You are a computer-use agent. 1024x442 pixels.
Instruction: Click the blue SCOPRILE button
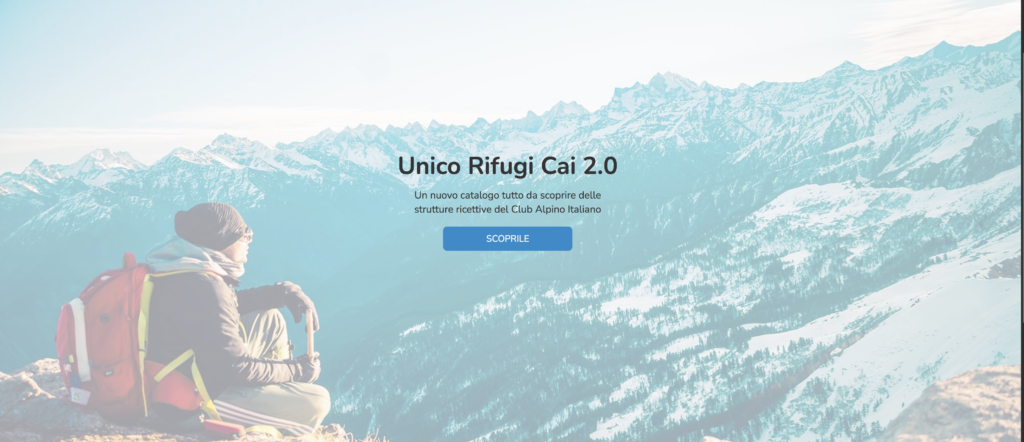point(507,239)
